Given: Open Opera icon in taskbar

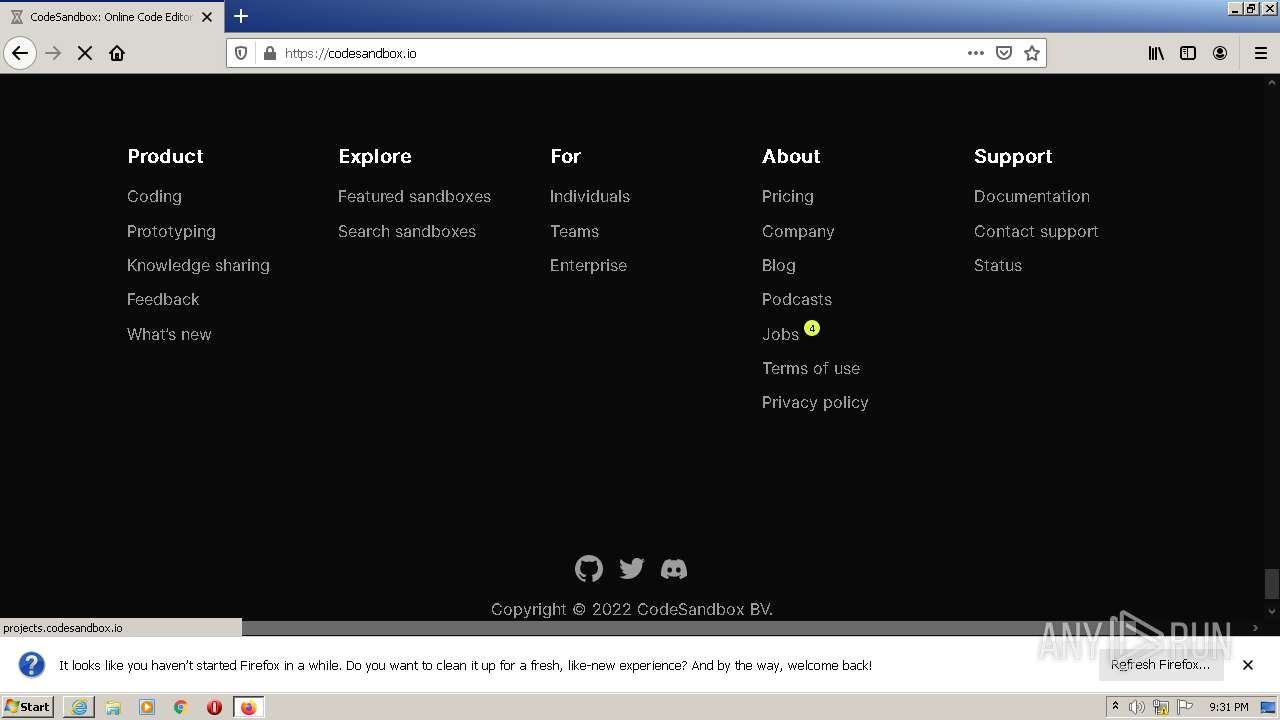Looking at the screenshot, I should 214,707.
